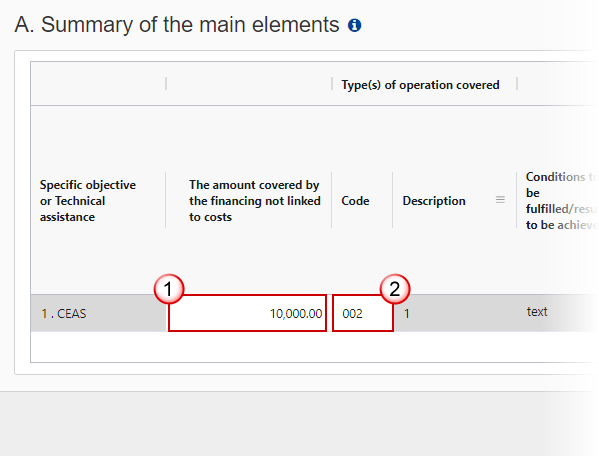This screenshot has width=599, height=470.
Task: Click the red callout marker 1
Action: pos(169,289)
